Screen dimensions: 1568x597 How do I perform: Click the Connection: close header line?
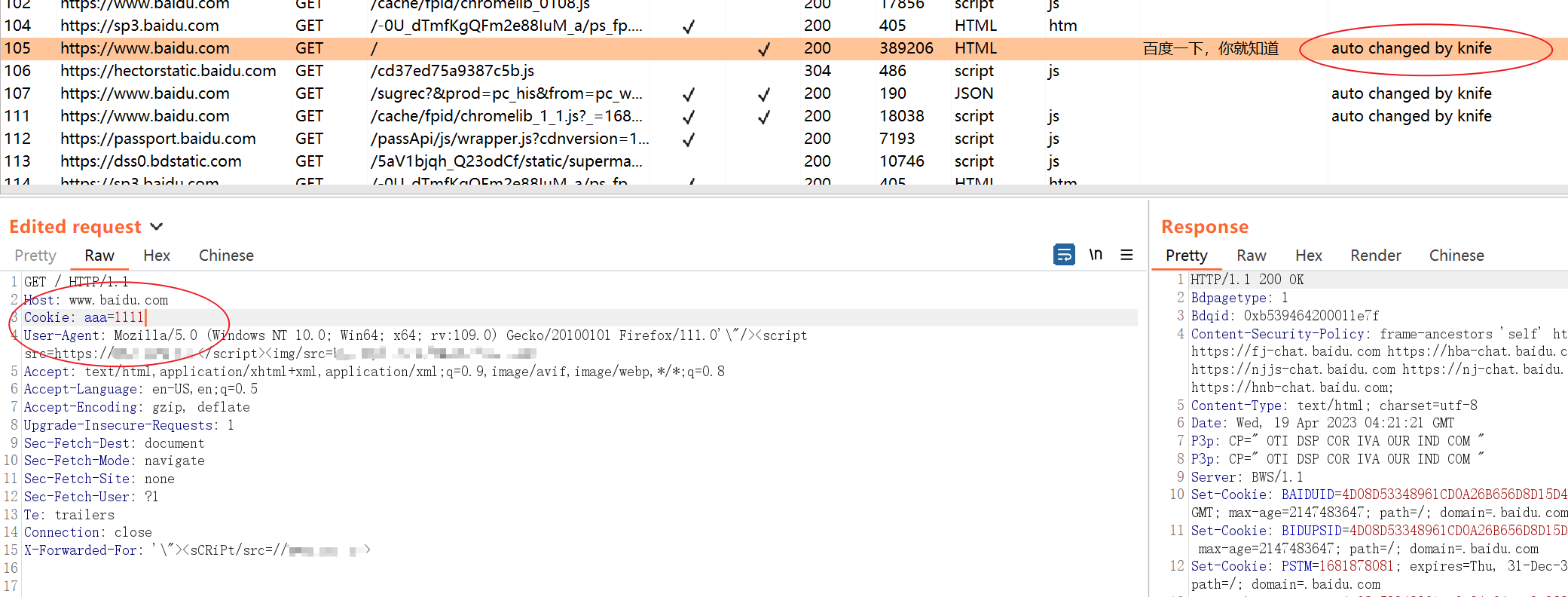(87, 532)
